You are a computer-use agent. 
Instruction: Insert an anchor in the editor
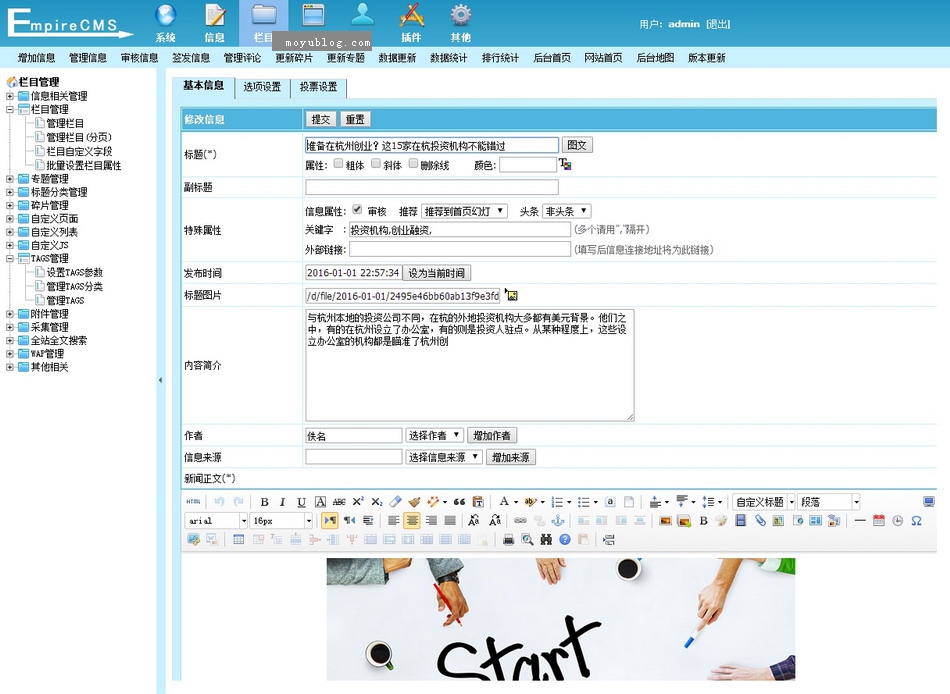click(558, 521)
